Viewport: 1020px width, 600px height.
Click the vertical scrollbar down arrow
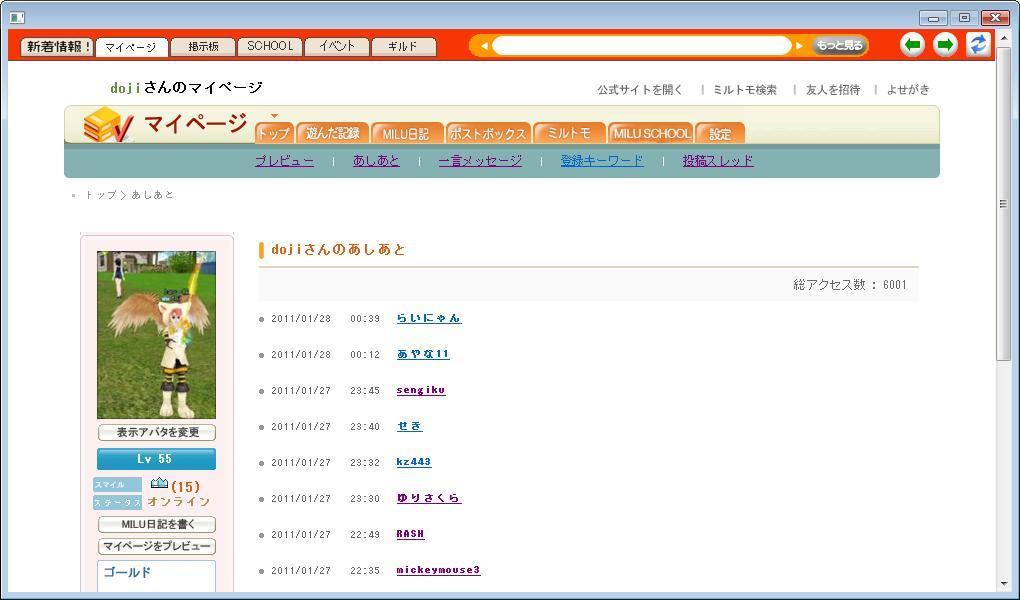pyautogui.click(x=1004, y=583)
